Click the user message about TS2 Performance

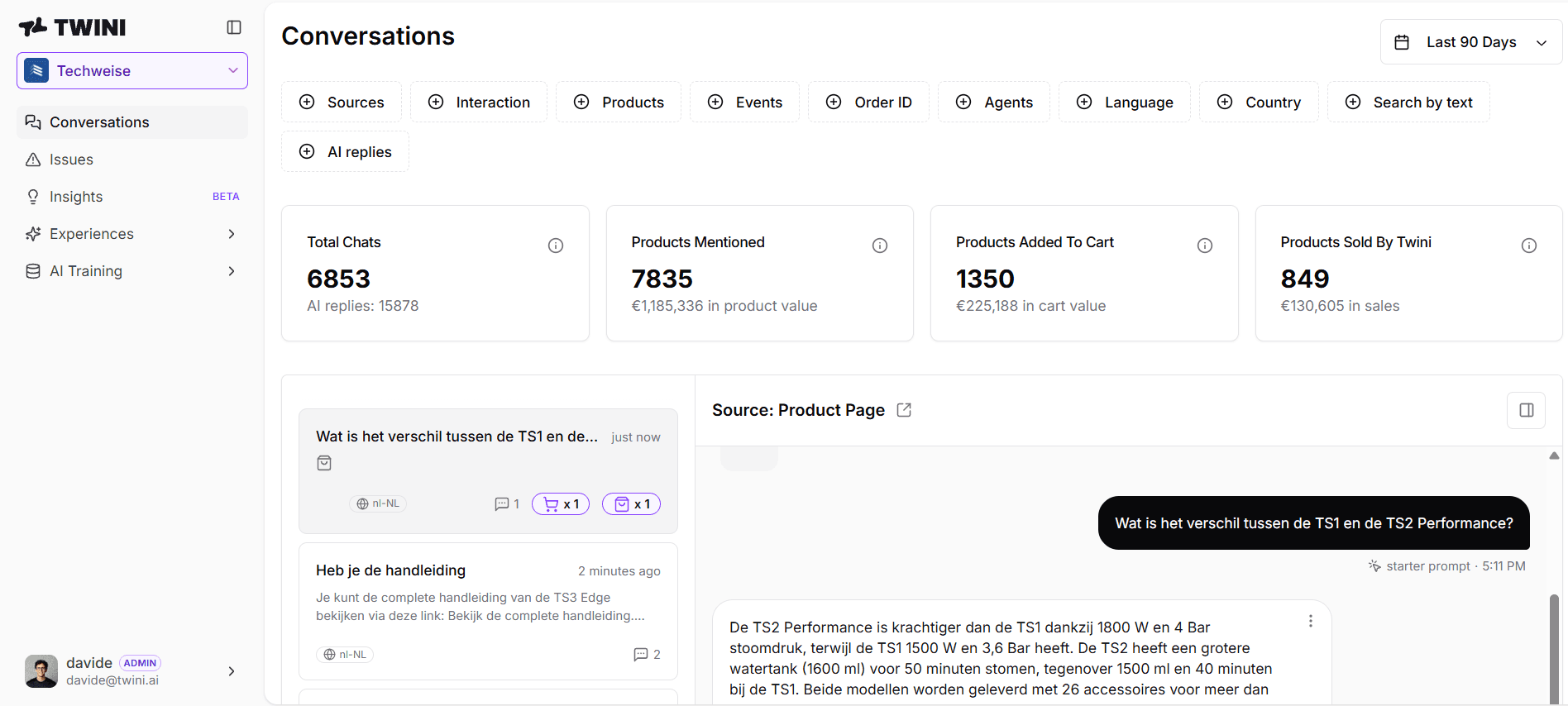[1314, 523]
